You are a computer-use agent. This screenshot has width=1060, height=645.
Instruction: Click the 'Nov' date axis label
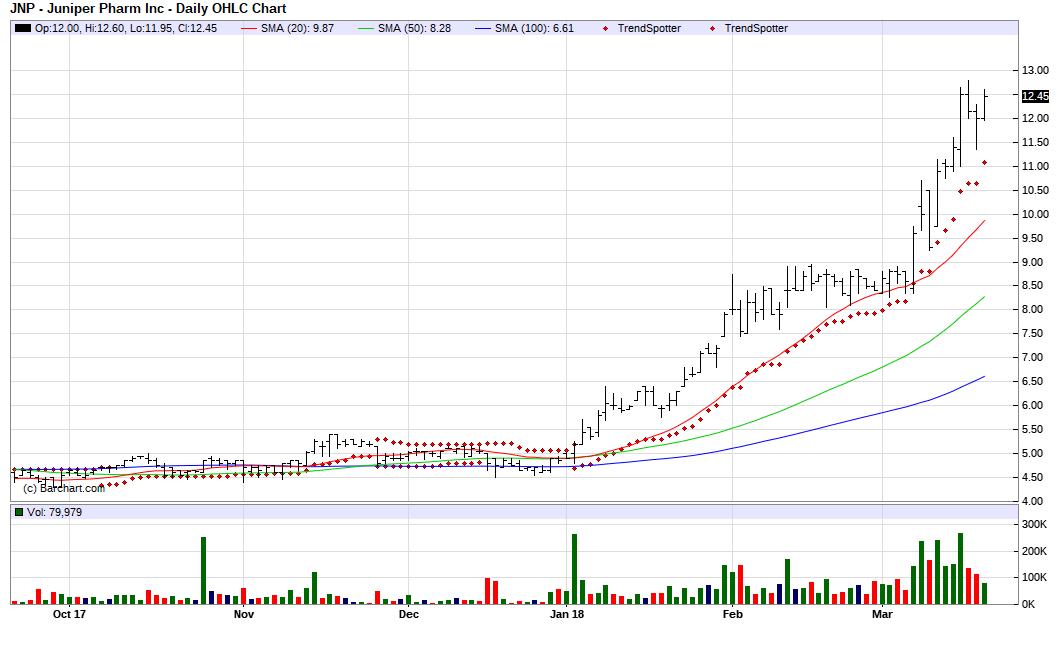(243, 615)
